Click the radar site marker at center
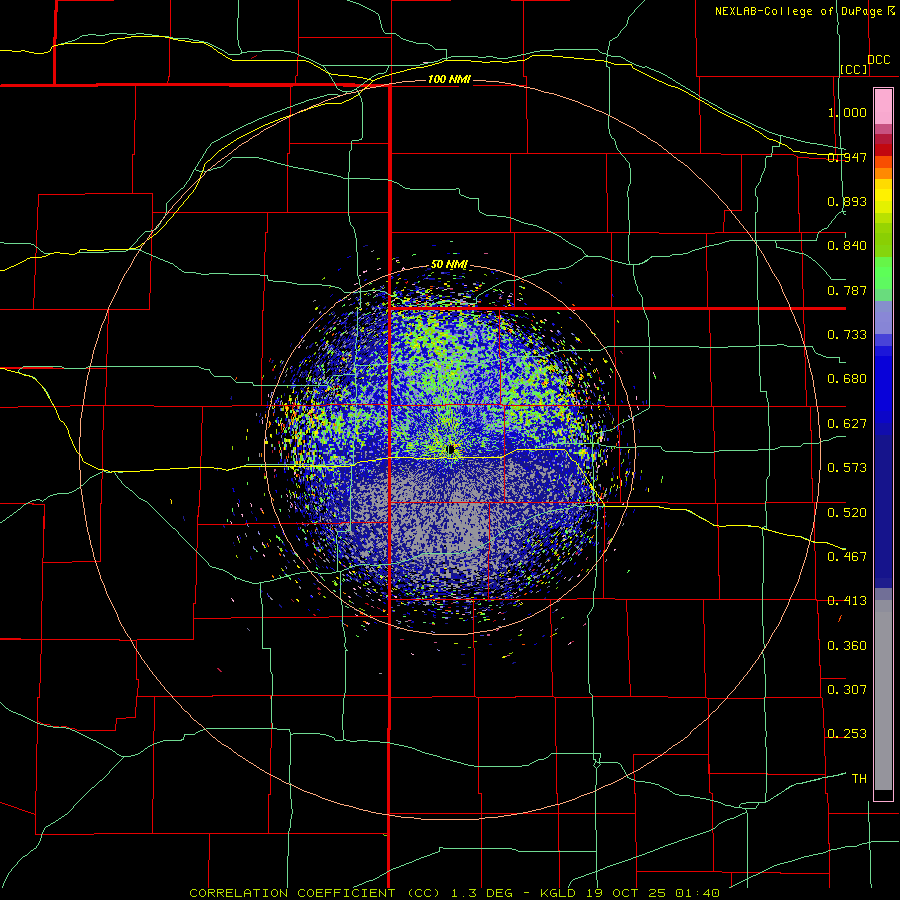Image resolution: width=900 pixels, height=900 pixels. pos(450,449)
